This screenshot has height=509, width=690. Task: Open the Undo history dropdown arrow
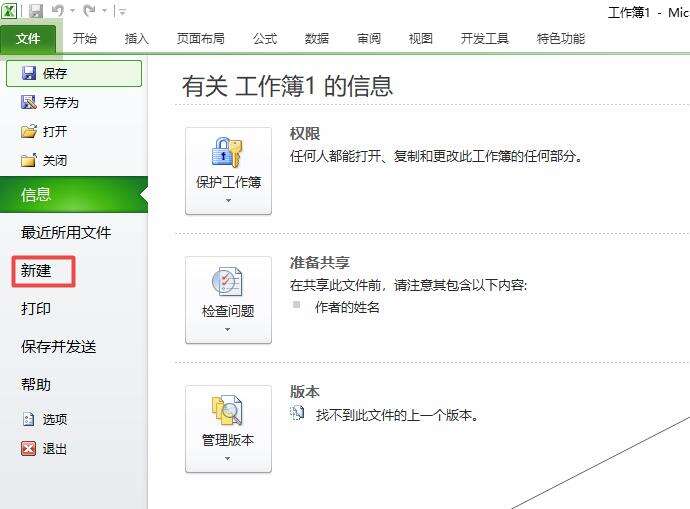(73, 11)
